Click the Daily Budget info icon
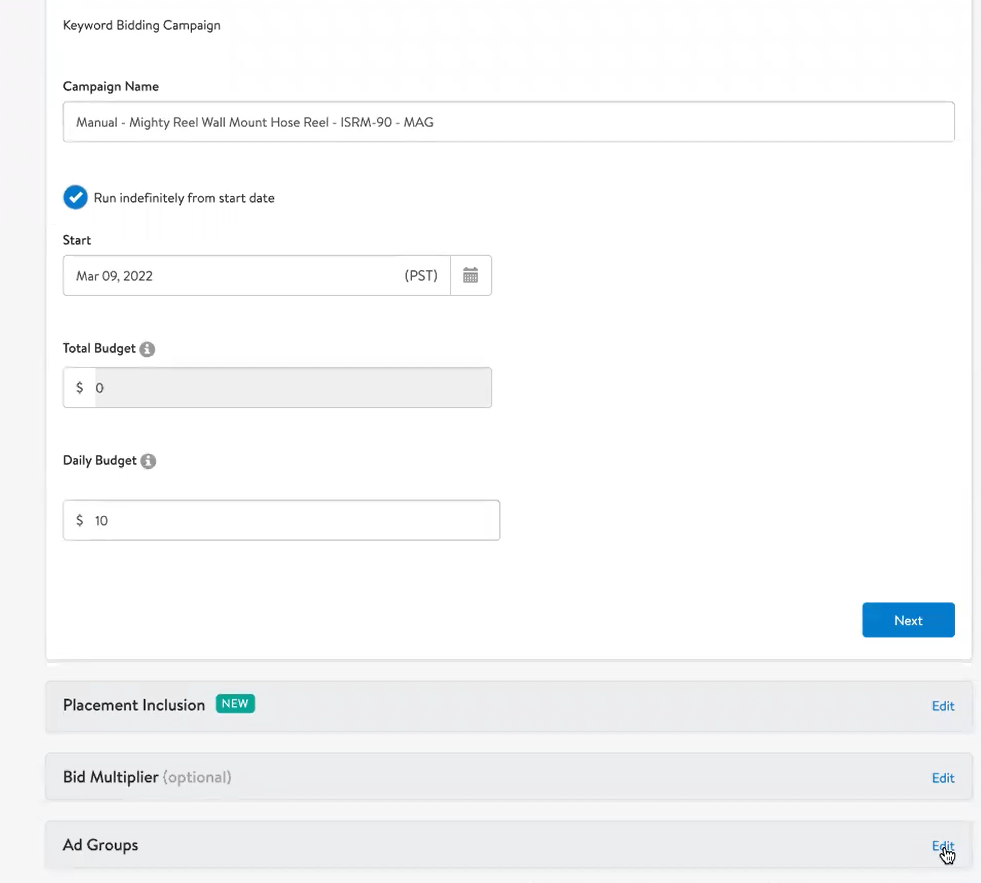The image size is (981, 883). point(148,461)
